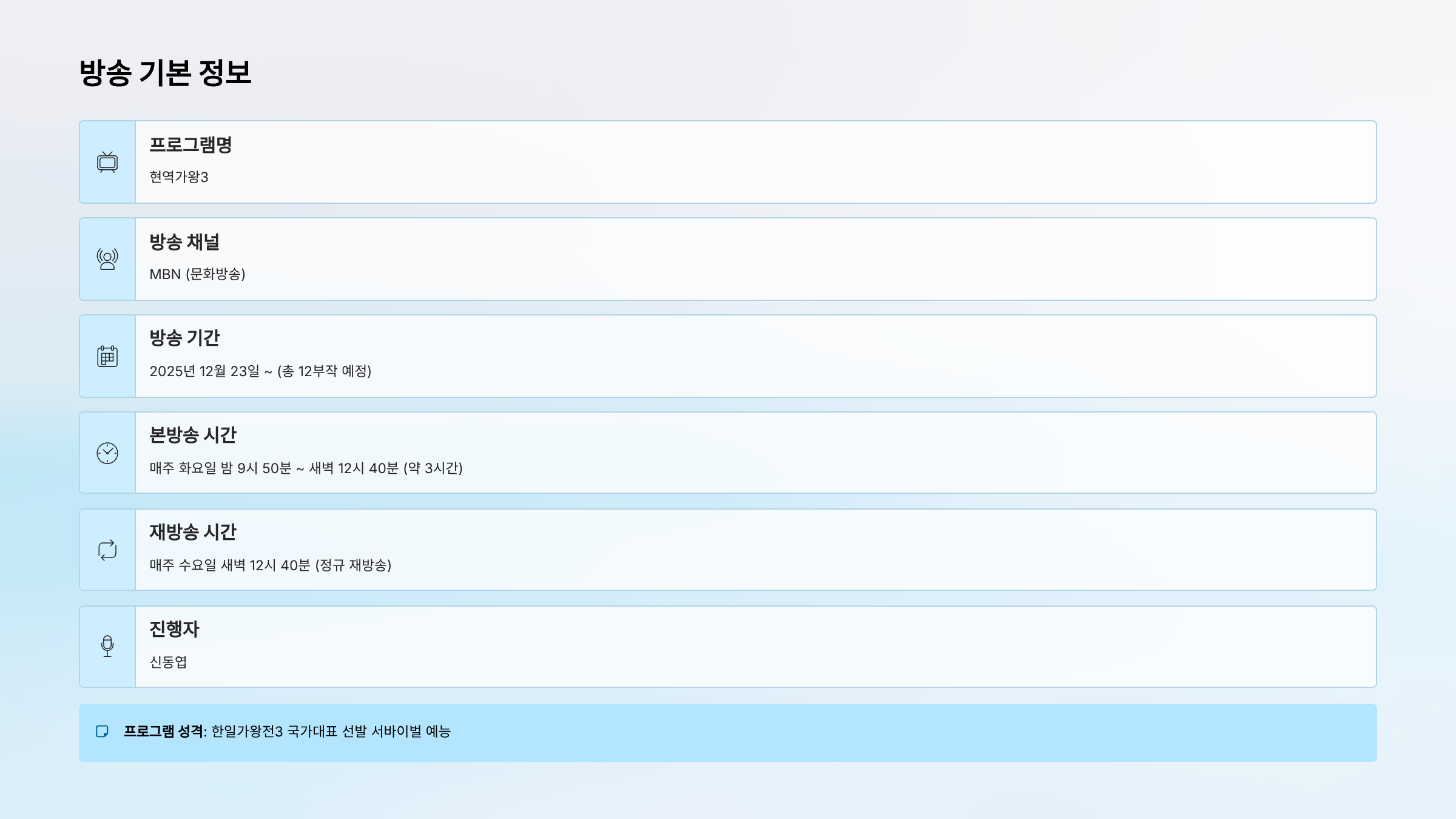This screenshot has width=1456, height=819.
Task: Click the 프로그램 성격 bold label
Action: (164, 732)
